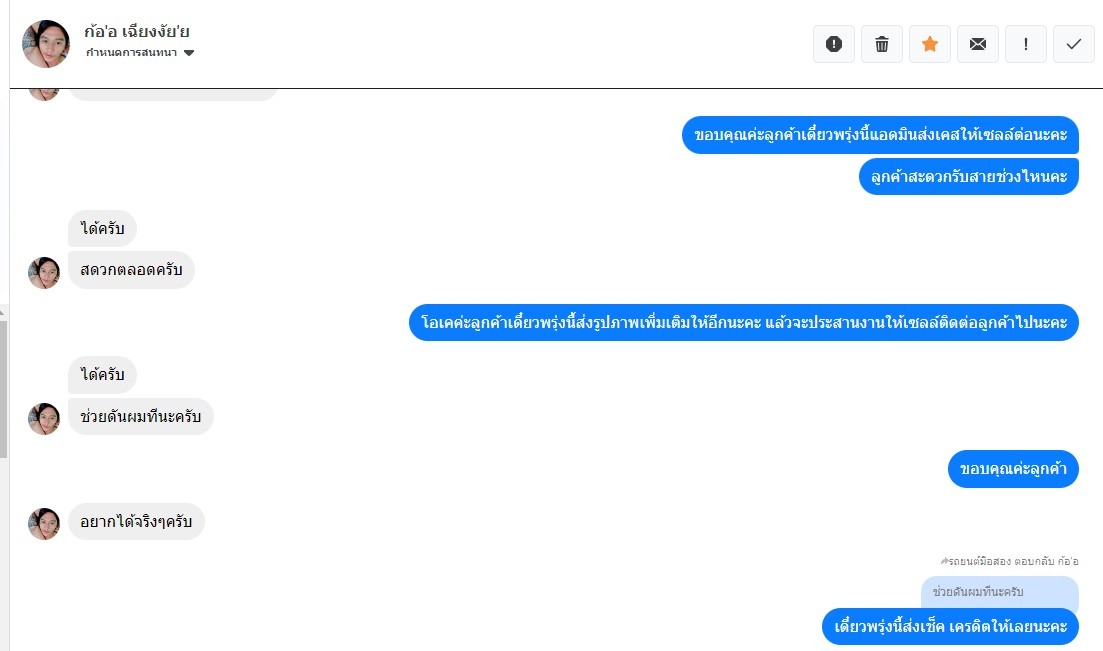Click avatar beside อยากได้จริงๆครับ message
The image size is (1103, 651).
(44, 524)
